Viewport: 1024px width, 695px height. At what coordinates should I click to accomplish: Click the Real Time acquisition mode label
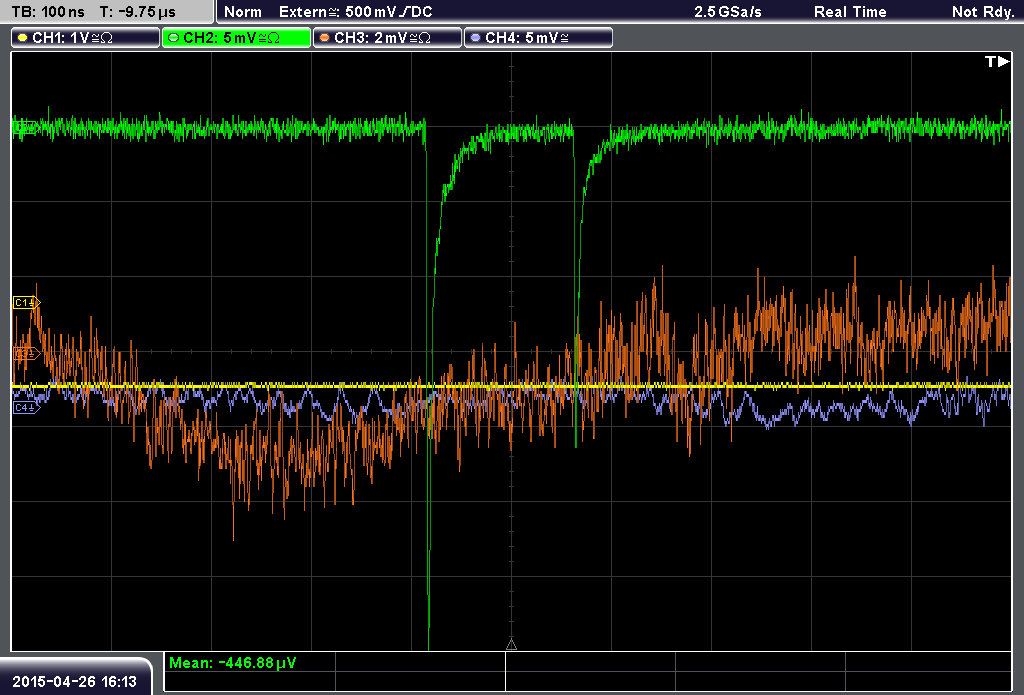click(x=850, y=12)
